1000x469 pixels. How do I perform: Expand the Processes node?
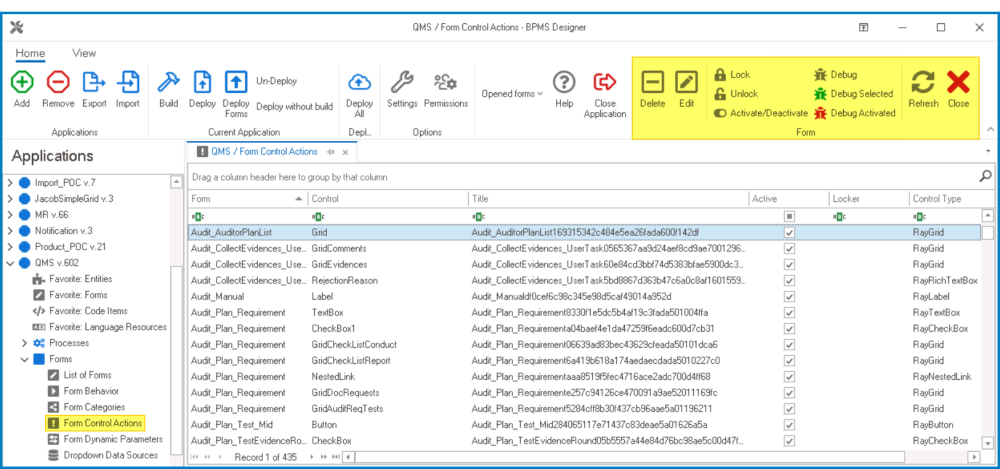tap(24, 343)
